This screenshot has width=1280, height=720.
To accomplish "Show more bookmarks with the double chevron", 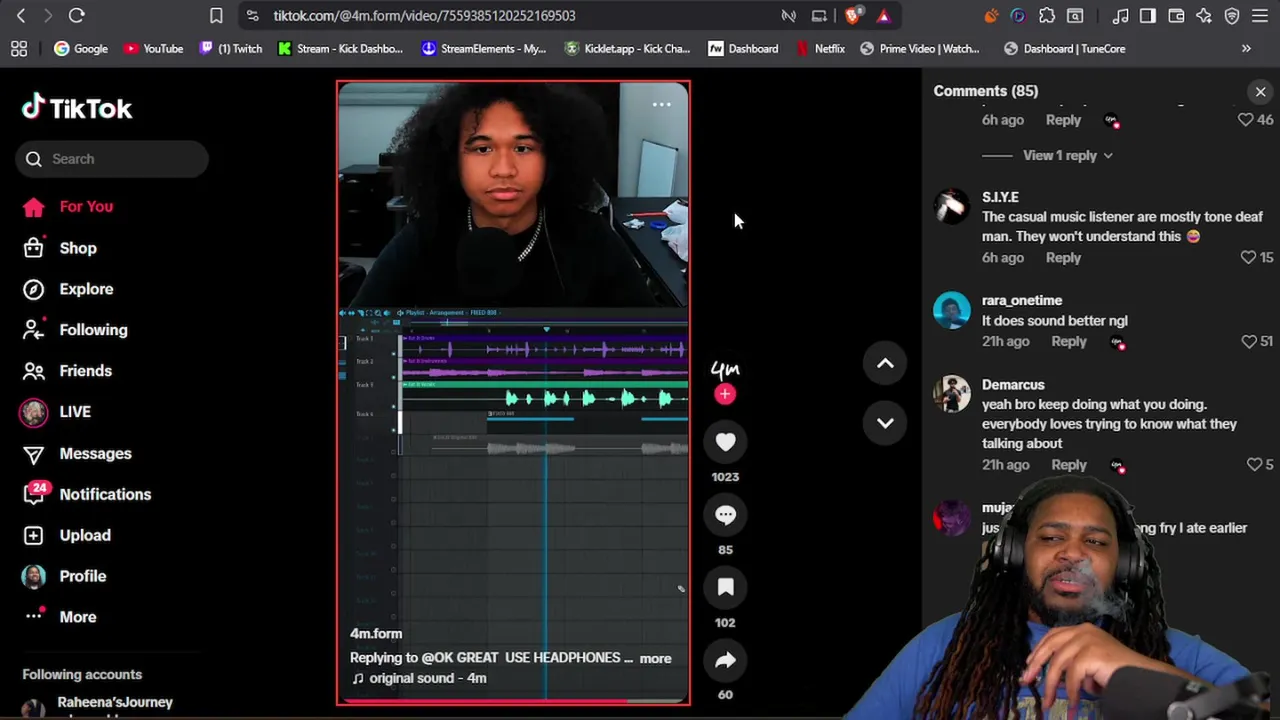I will tap(1246, 48).
